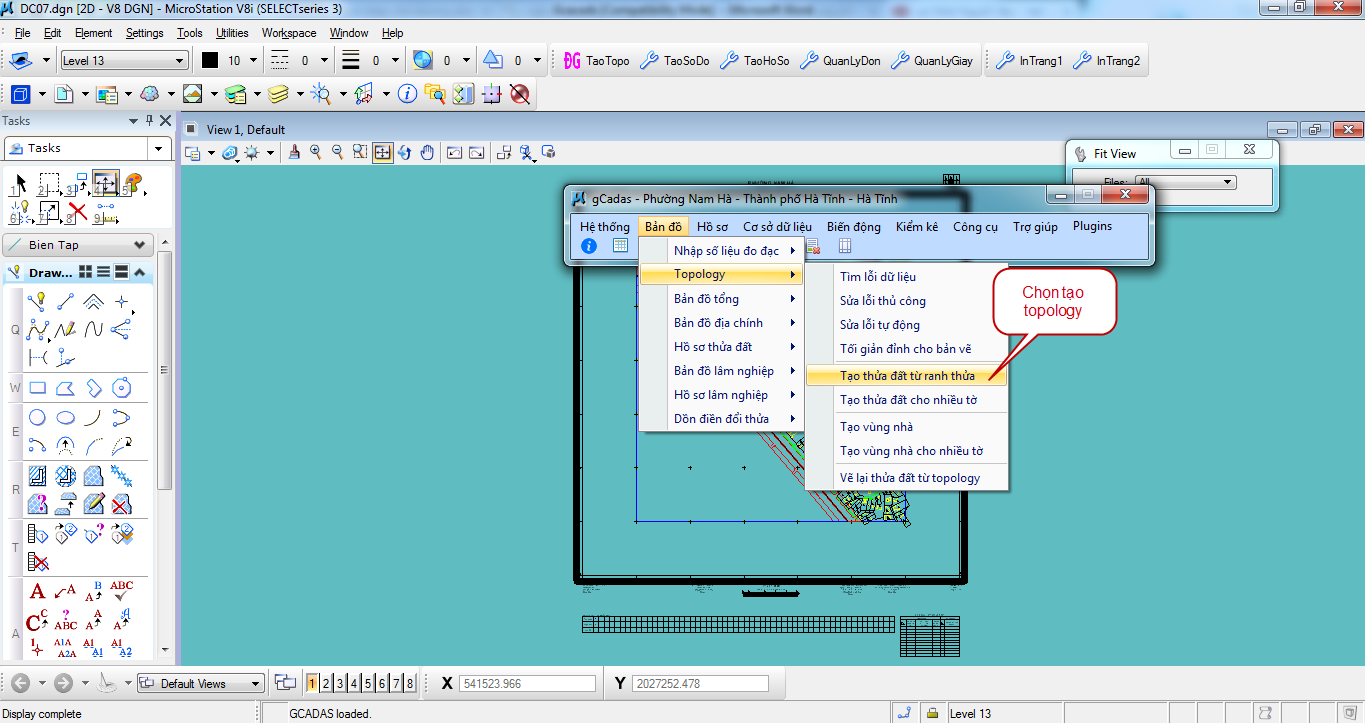The width and height of the screenshot is (1365, 723).
Task: Open the 'Hồ sơ' menu in gCadas
Action: pos(712,227)
